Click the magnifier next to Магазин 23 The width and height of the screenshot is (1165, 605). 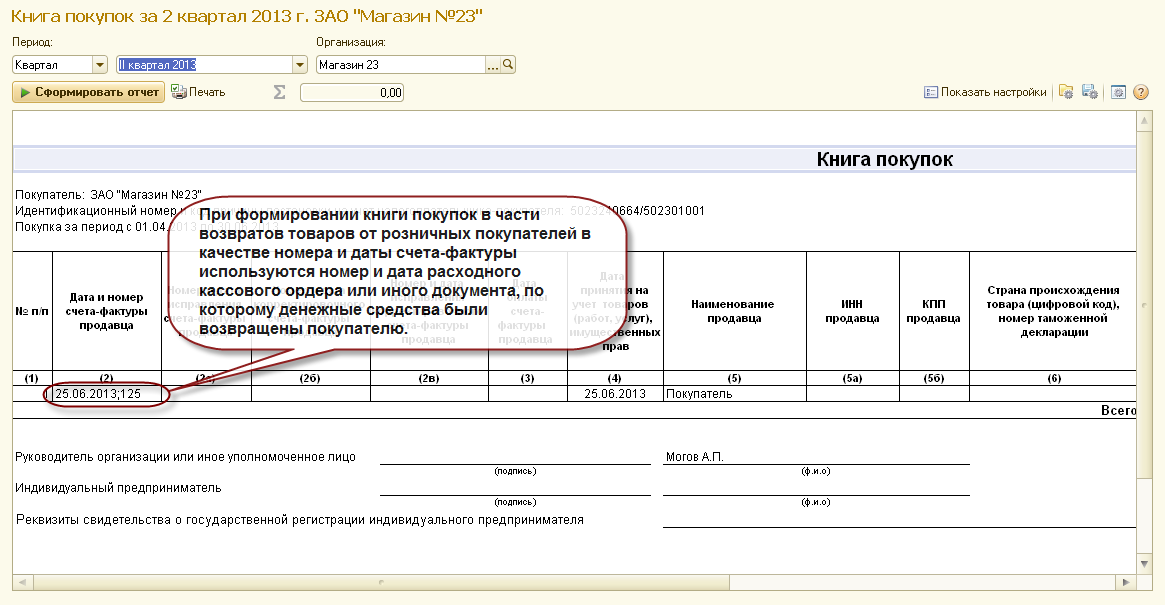pos(508,65)
